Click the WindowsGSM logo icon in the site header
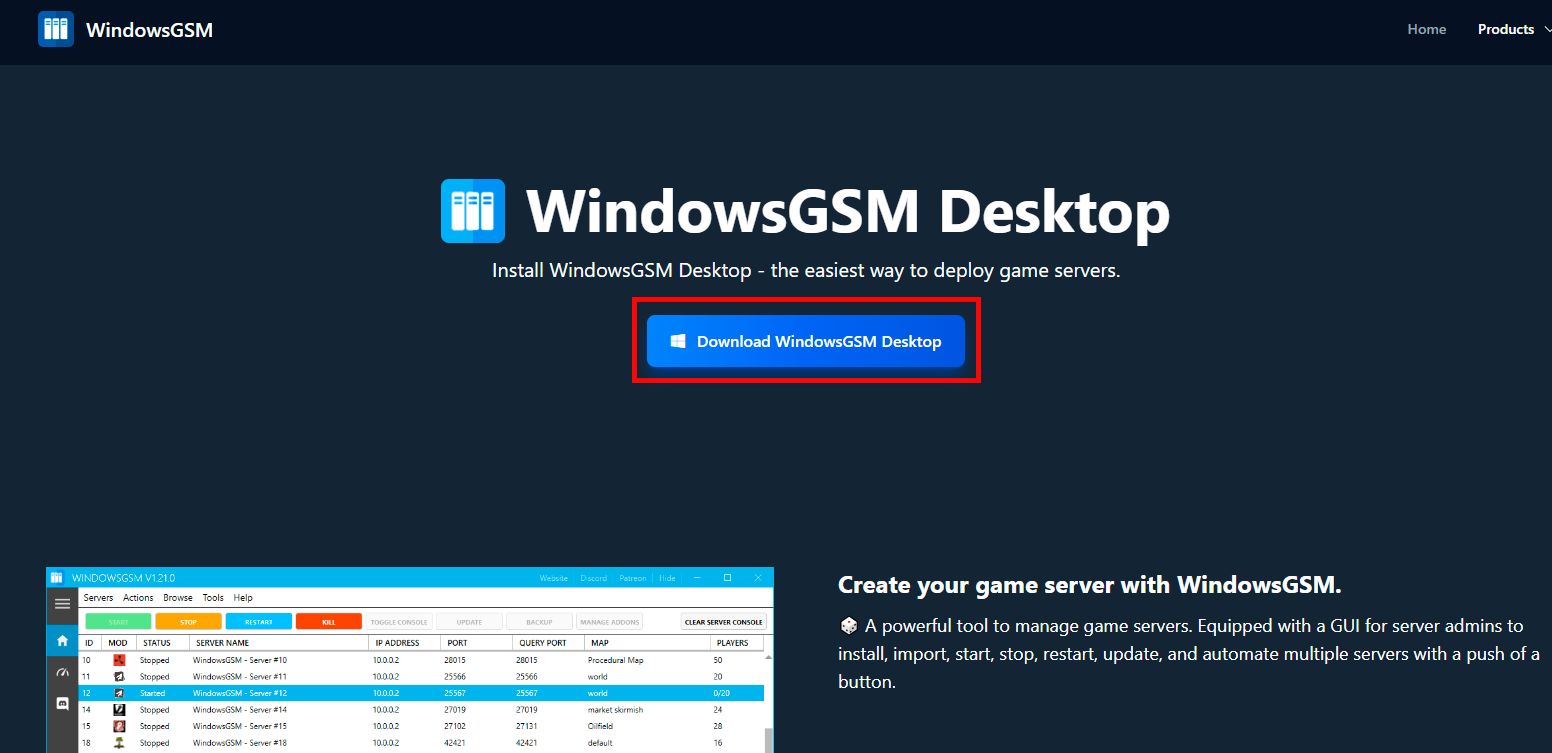This screenshot has height=753, width=1552. coord(56,29)
